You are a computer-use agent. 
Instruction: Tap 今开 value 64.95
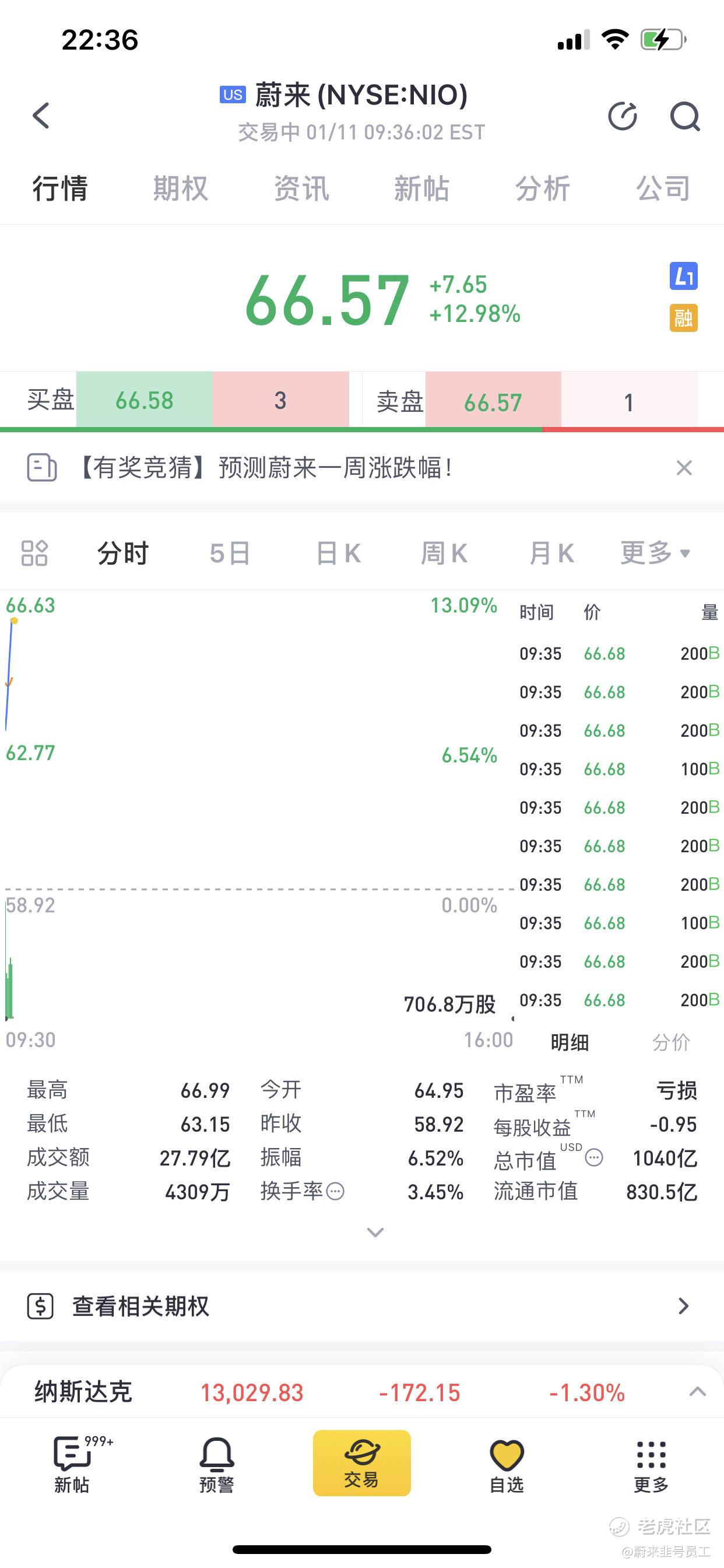(x=439, y=1090)
